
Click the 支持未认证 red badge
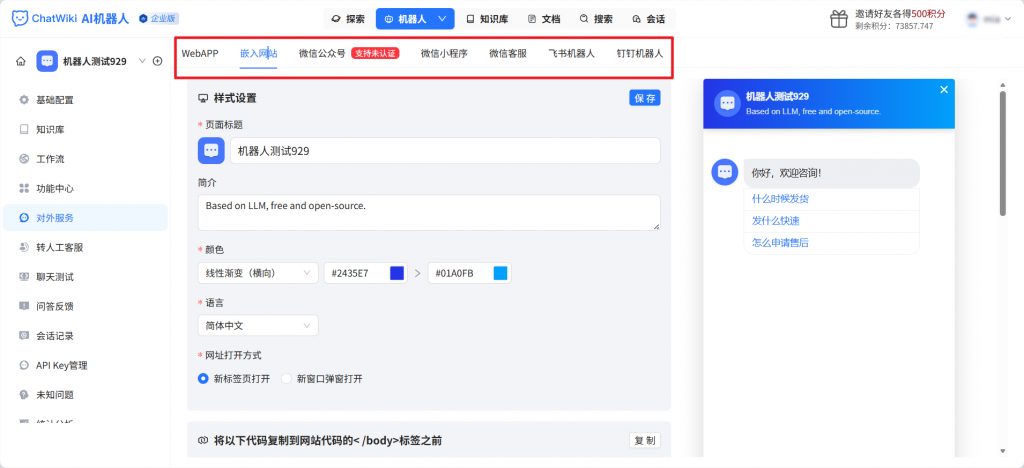[x=375, y=54]
